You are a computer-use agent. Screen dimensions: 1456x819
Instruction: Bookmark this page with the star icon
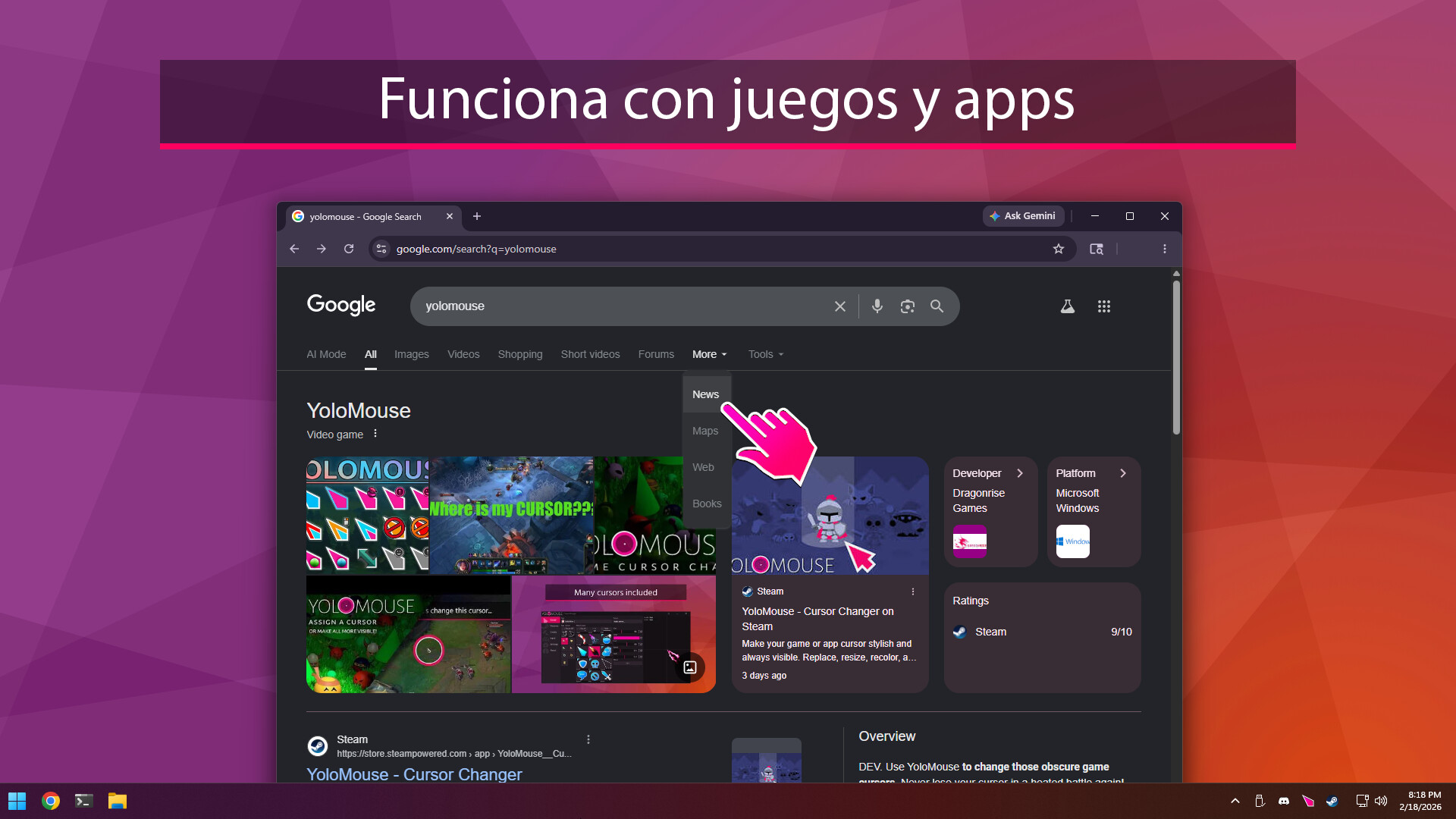[x=1059, y=249]
